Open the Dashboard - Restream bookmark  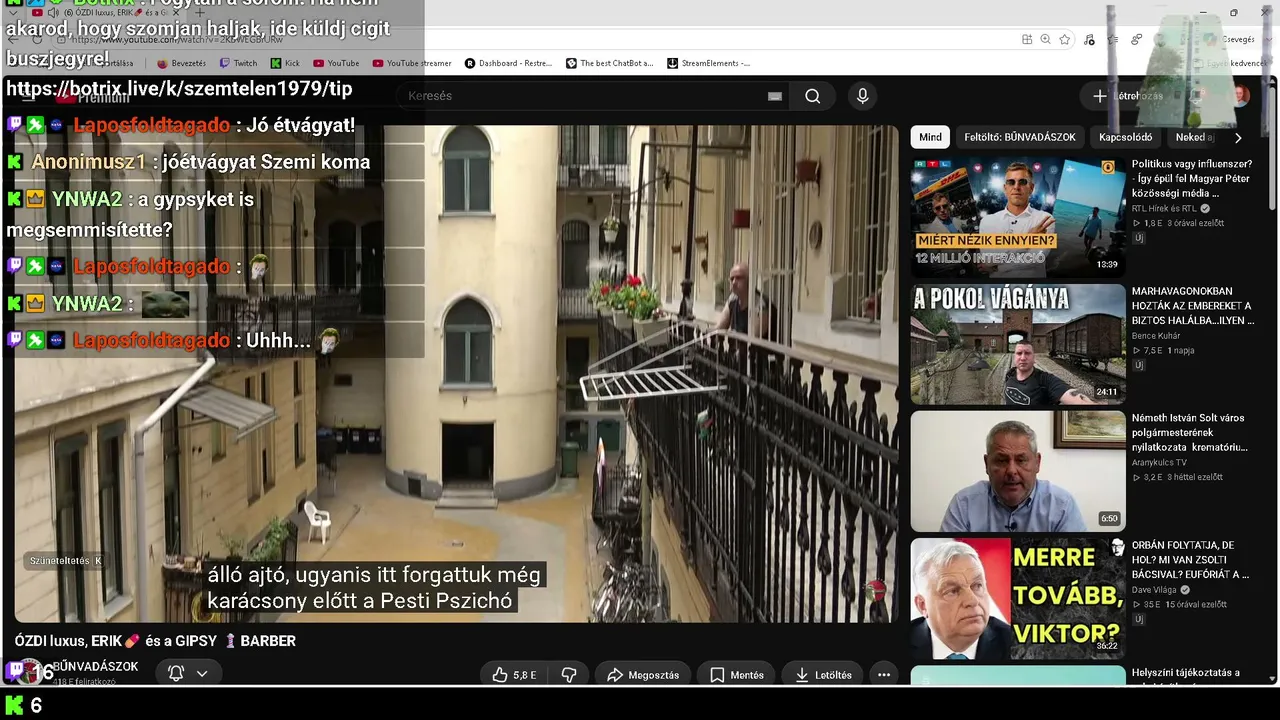[508, 63]
